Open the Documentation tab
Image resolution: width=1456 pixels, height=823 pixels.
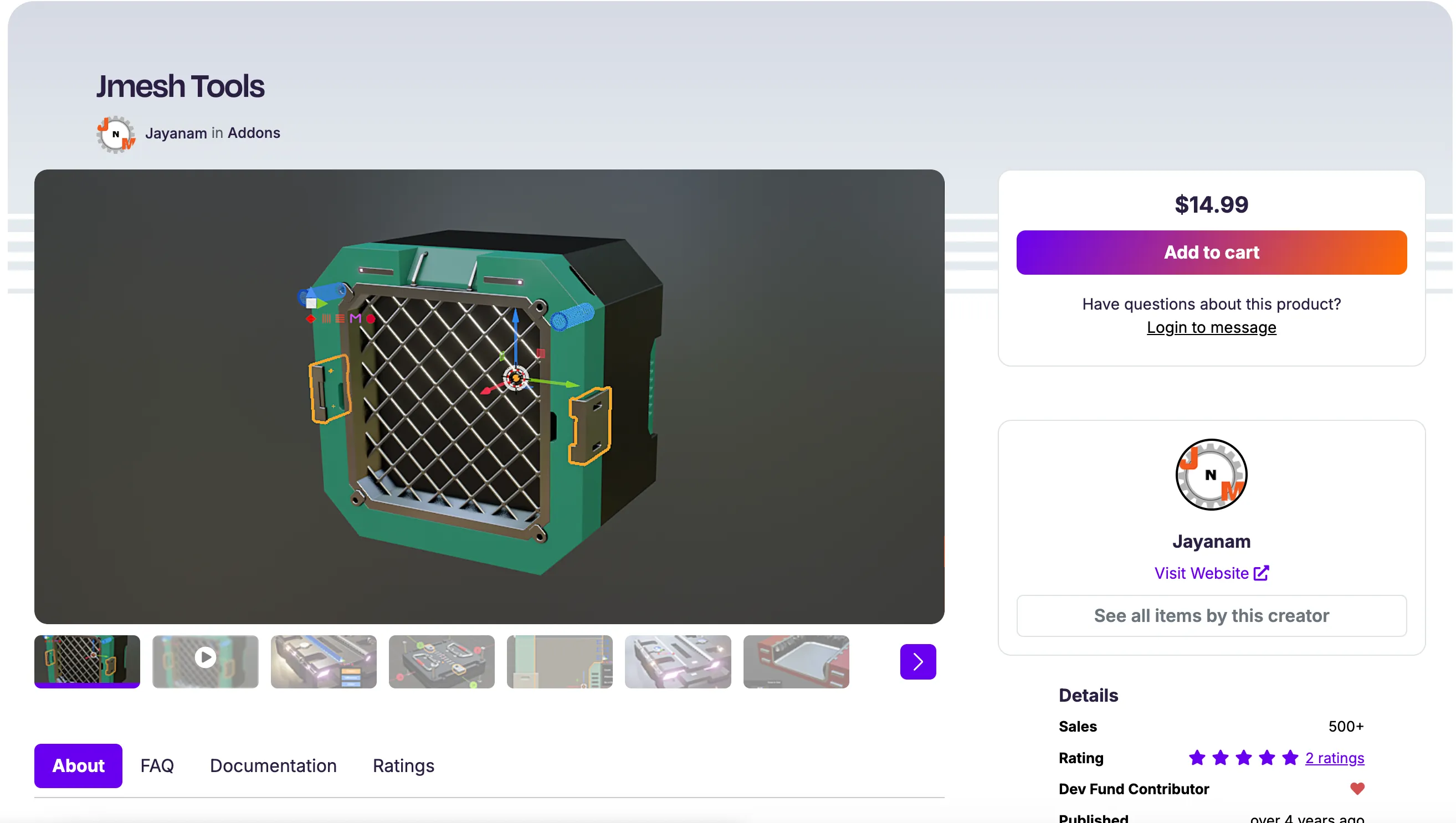[x=273, y=766]
